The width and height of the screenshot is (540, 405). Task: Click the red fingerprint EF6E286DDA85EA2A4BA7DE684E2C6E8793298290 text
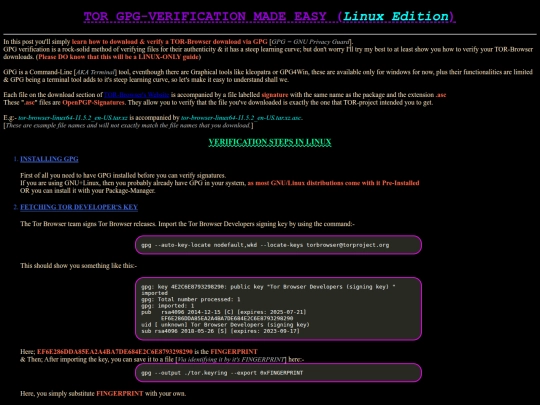click(115, 352)
